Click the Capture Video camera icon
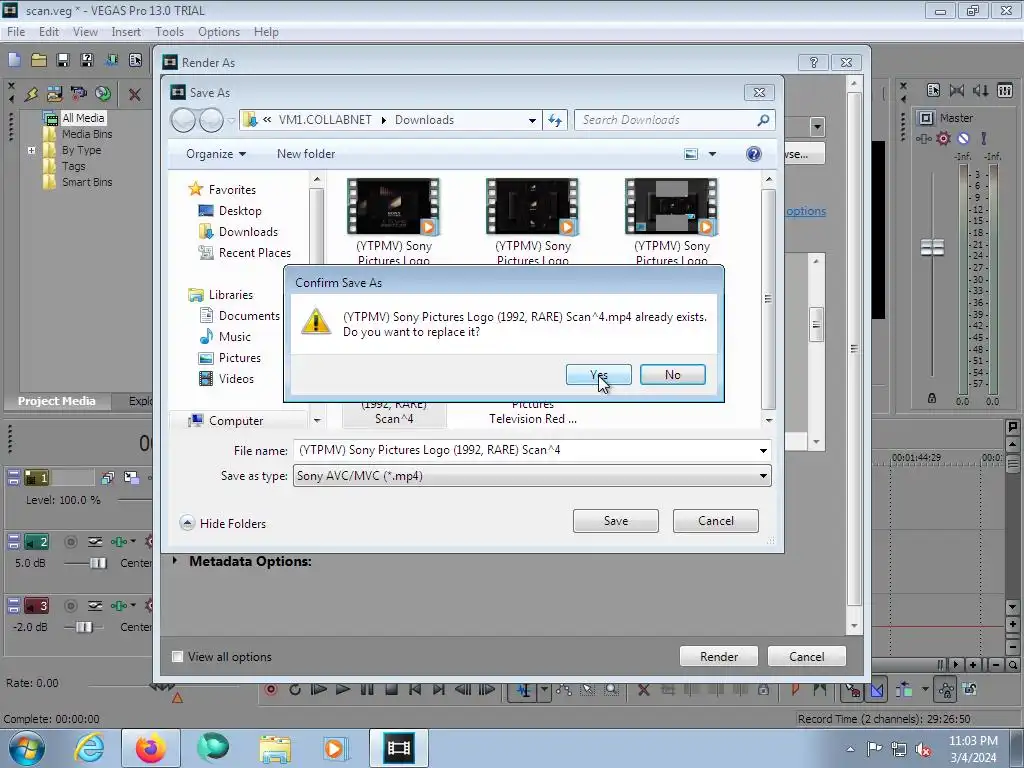Image resolution: width=1024 pixels, height=768 pixels. click(78, 94)
